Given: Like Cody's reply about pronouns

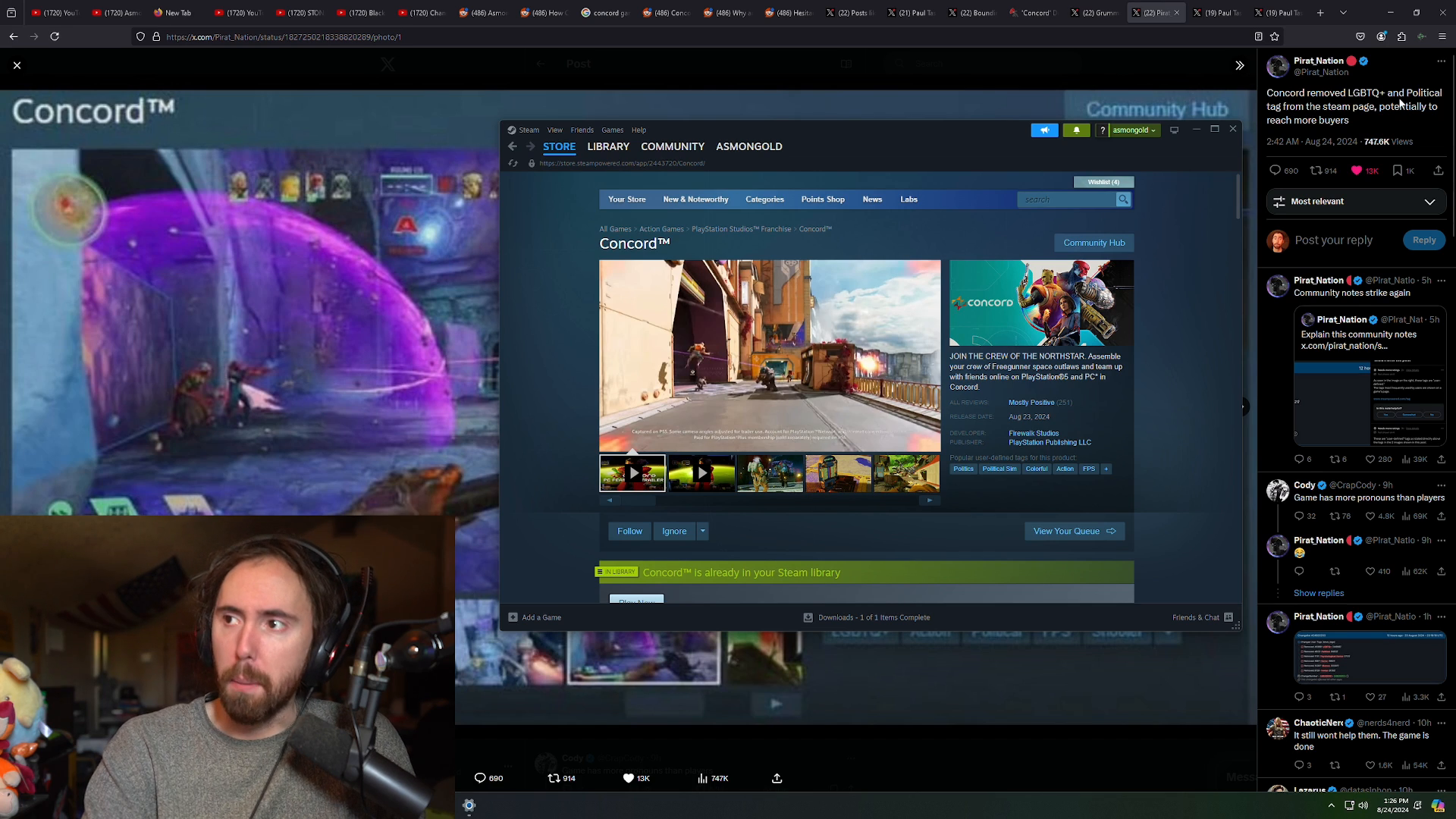Looking at the screenshot, I should [1370, 516].
